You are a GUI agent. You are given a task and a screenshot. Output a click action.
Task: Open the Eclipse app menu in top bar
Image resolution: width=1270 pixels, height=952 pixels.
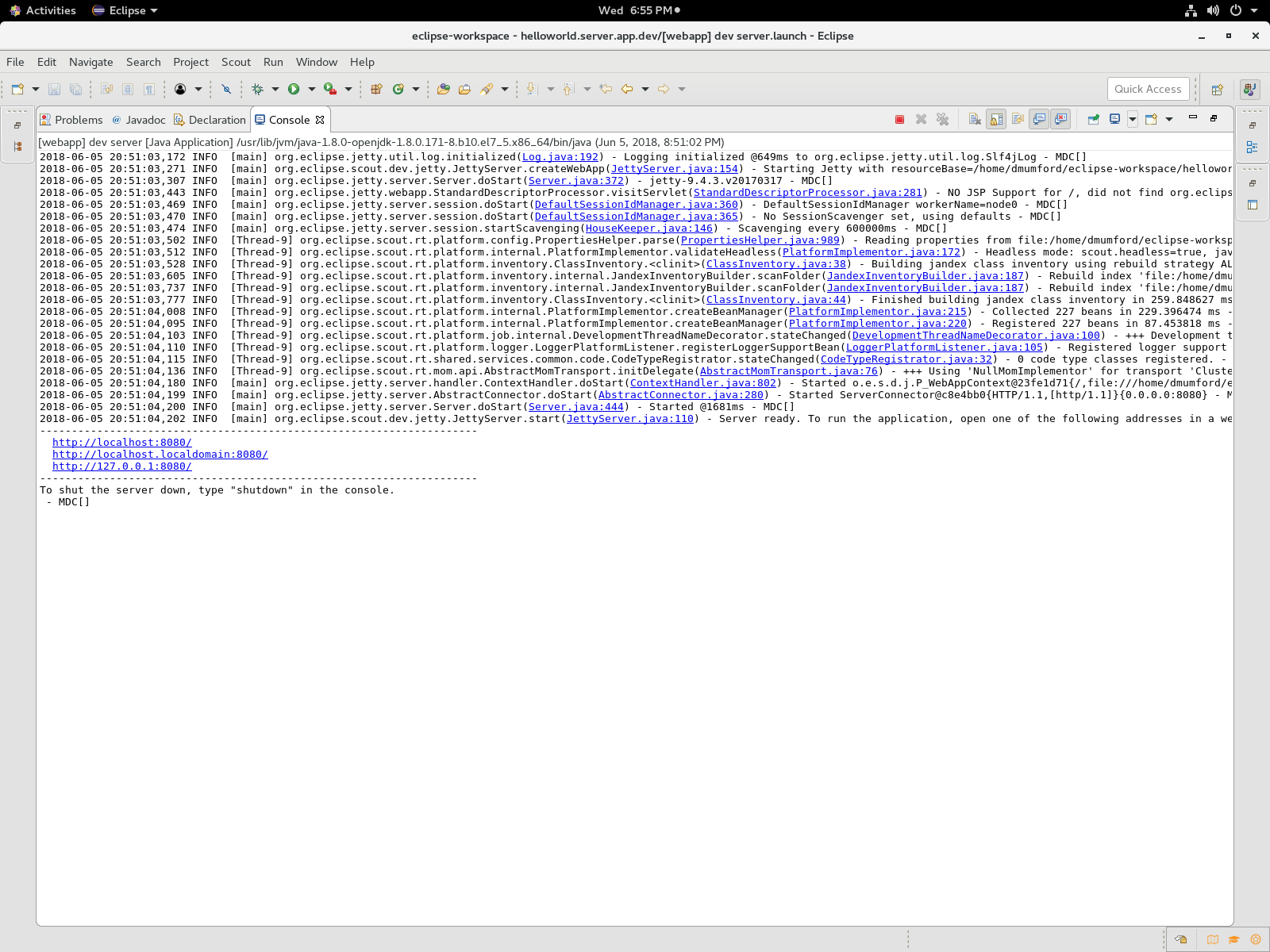[125, 10]
